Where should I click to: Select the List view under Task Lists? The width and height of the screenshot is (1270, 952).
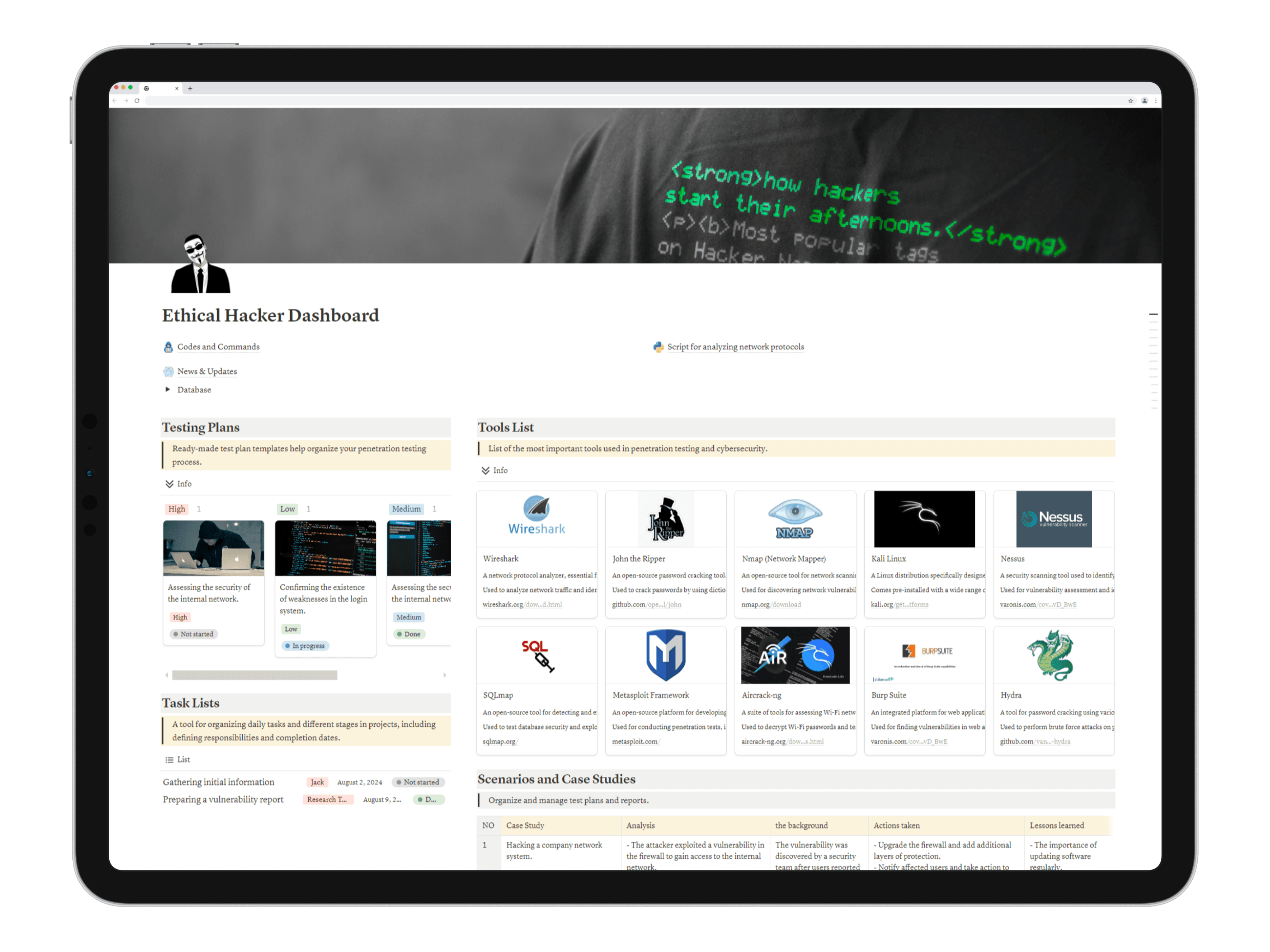click(177, 759)
